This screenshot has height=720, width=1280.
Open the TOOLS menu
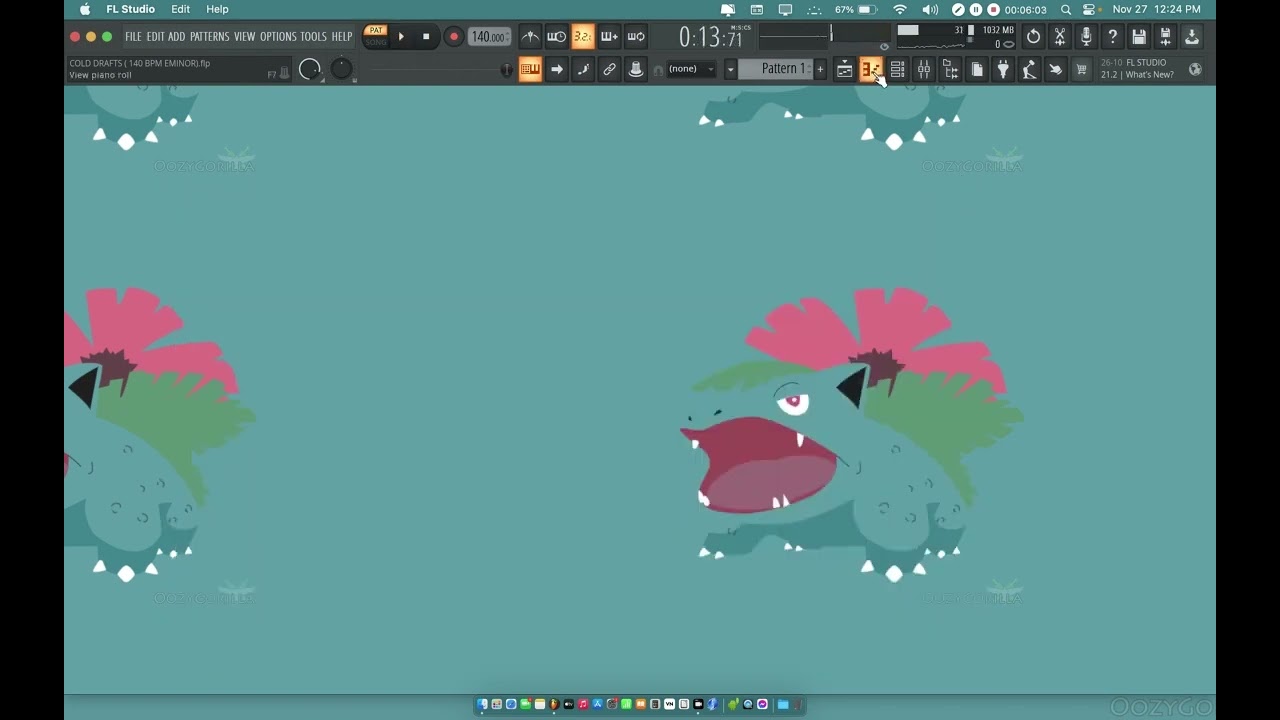pos(313,37)
